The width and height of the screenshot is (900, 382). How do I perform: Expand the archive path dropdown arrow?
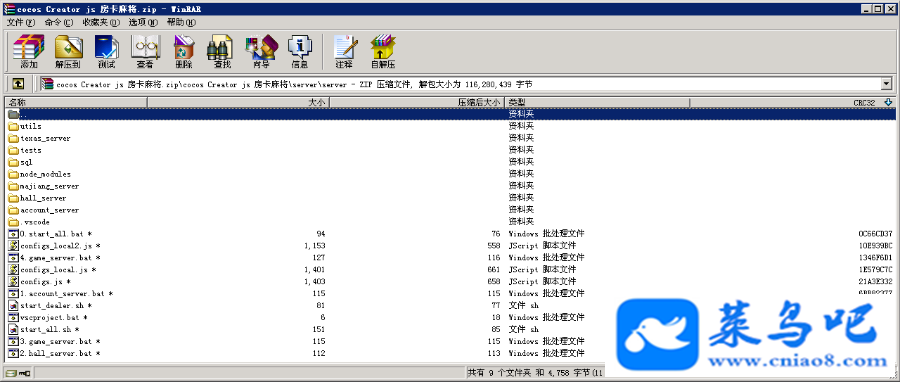pyautogui.click(x=886, y=84)
